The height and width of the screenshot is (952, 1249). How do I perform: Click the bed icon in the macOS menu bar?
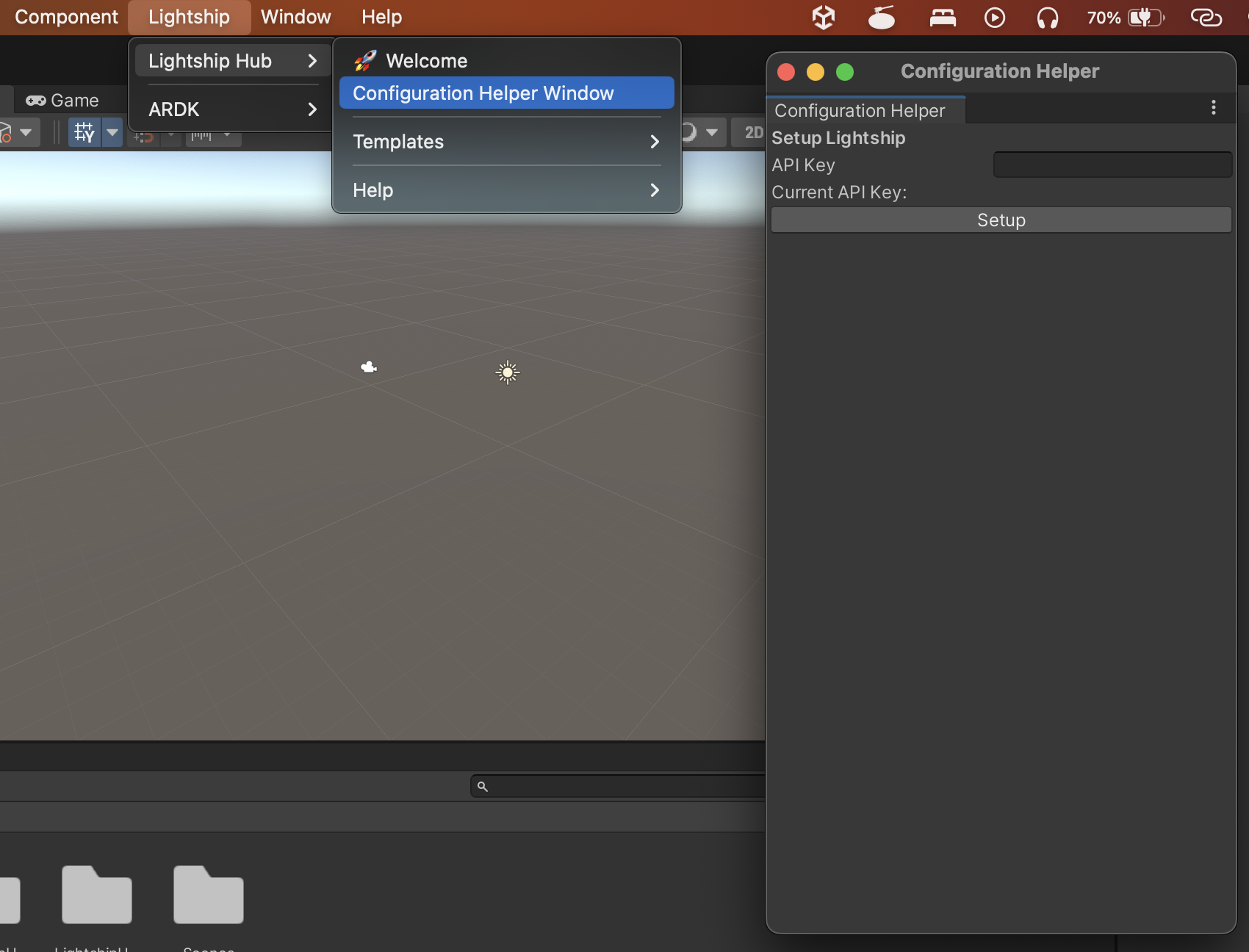943,17
